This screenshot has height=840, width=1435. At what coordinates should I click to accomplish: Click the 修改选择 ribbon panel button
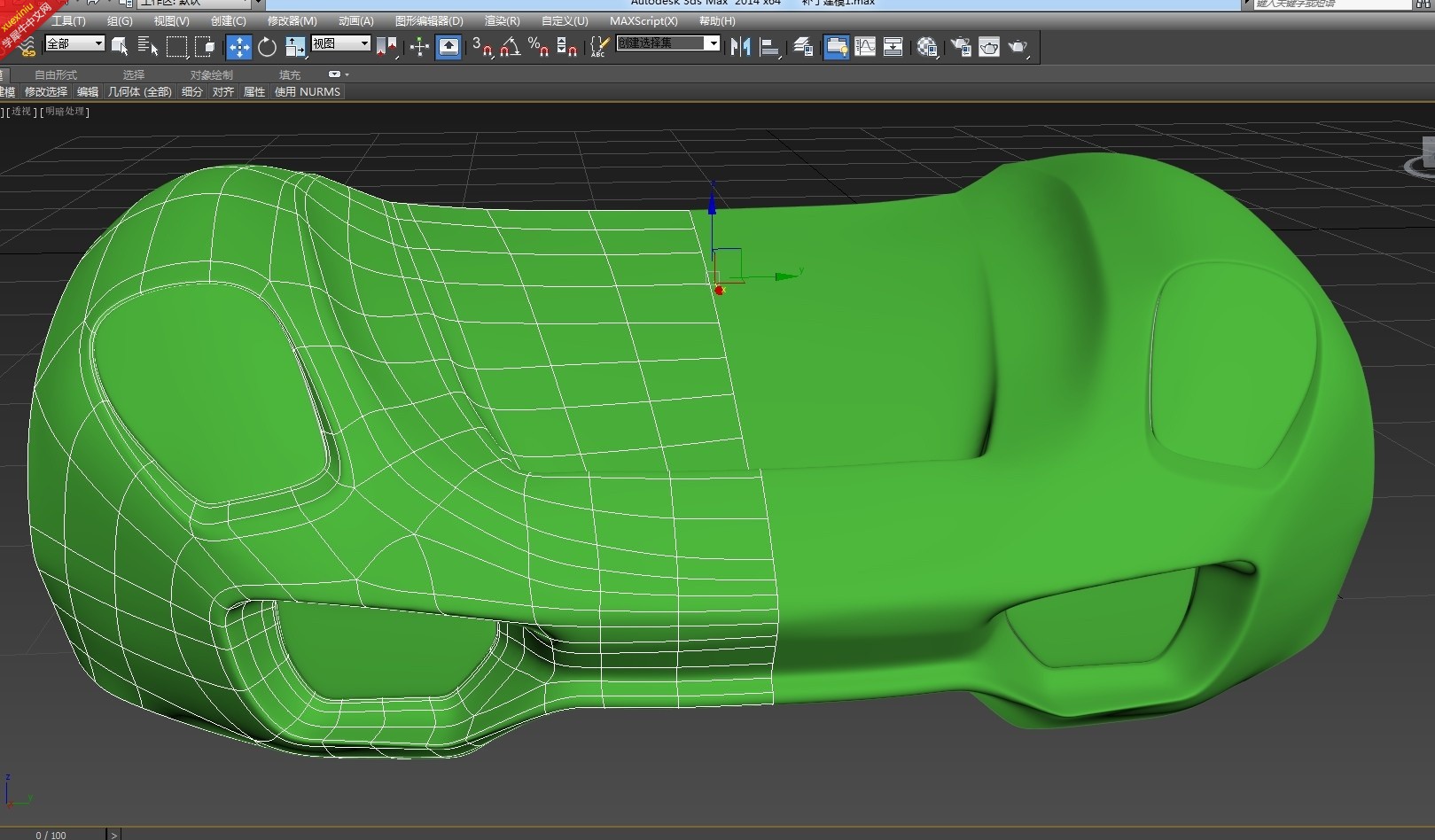pos(46,91)
